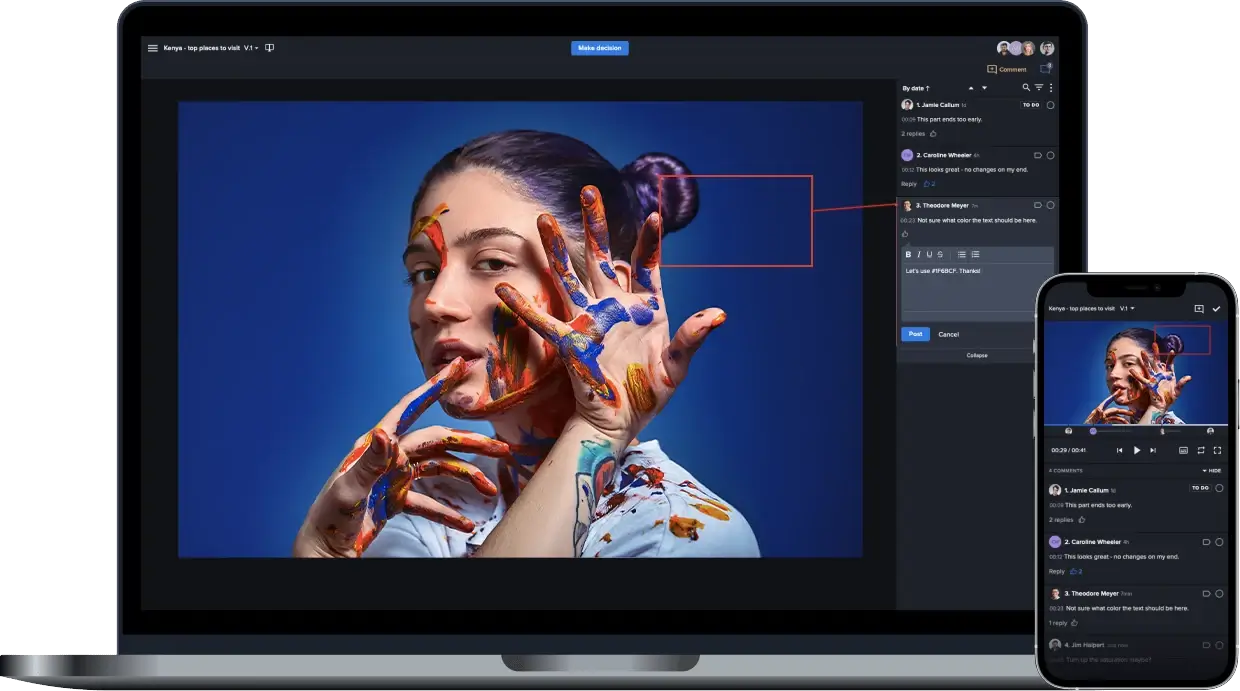This screenshot has width=1240, height=691.
Task: Click the Make decision button
Action: click(x=600, y=48)
